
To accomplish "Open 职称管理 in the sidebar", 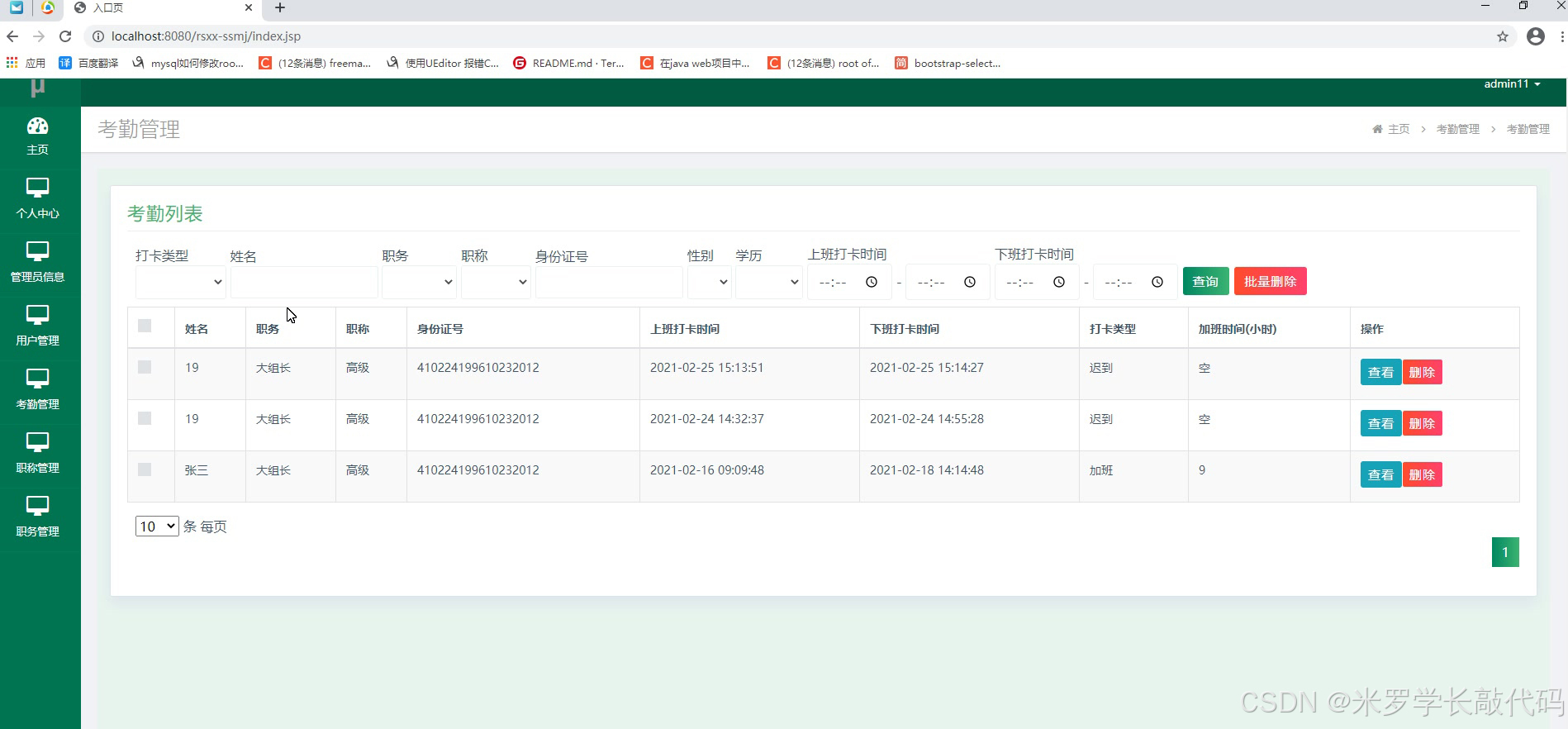I will 38,455.
